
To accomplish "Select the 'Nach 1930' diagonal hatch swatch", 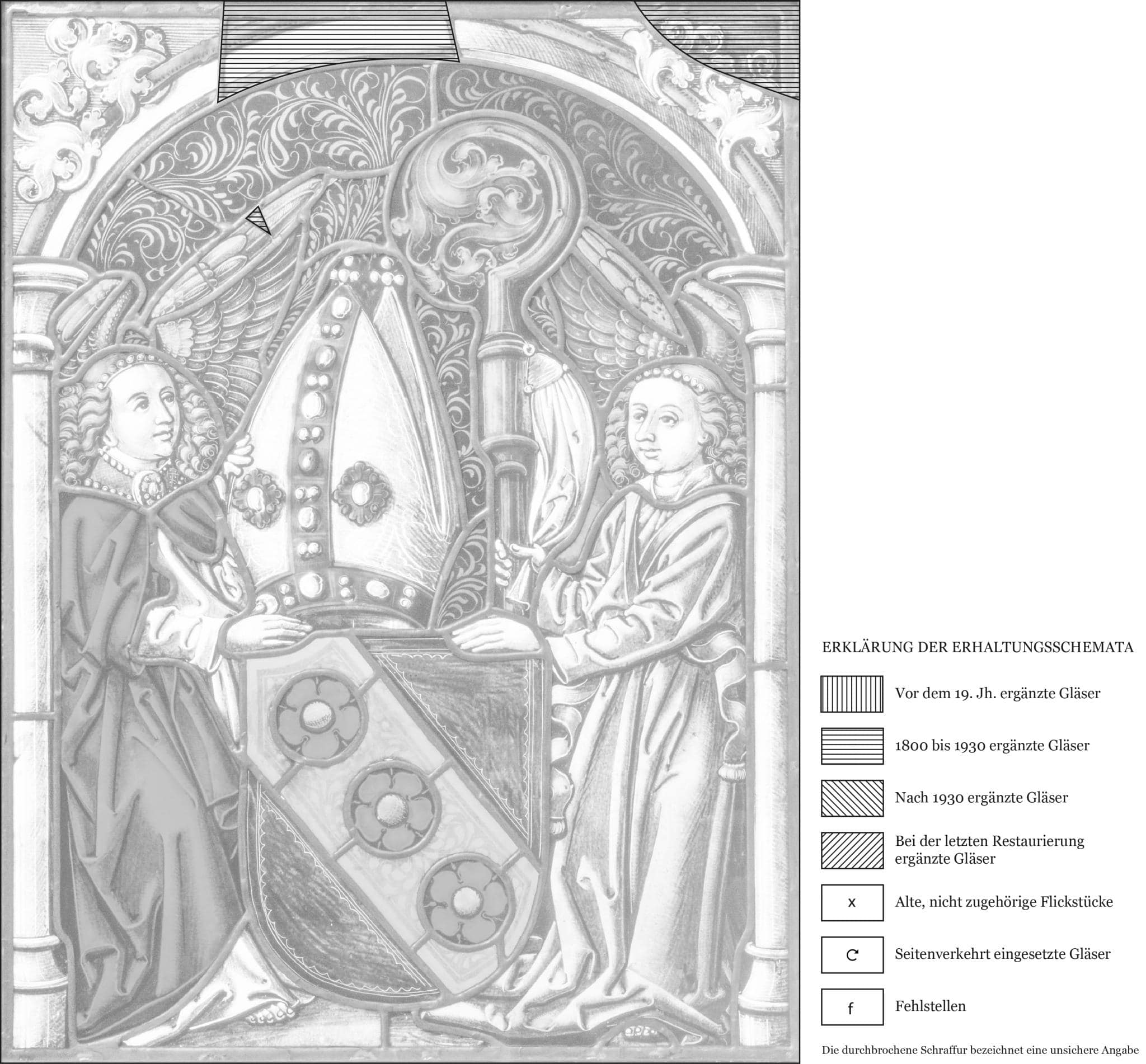I will click(851, 798).
